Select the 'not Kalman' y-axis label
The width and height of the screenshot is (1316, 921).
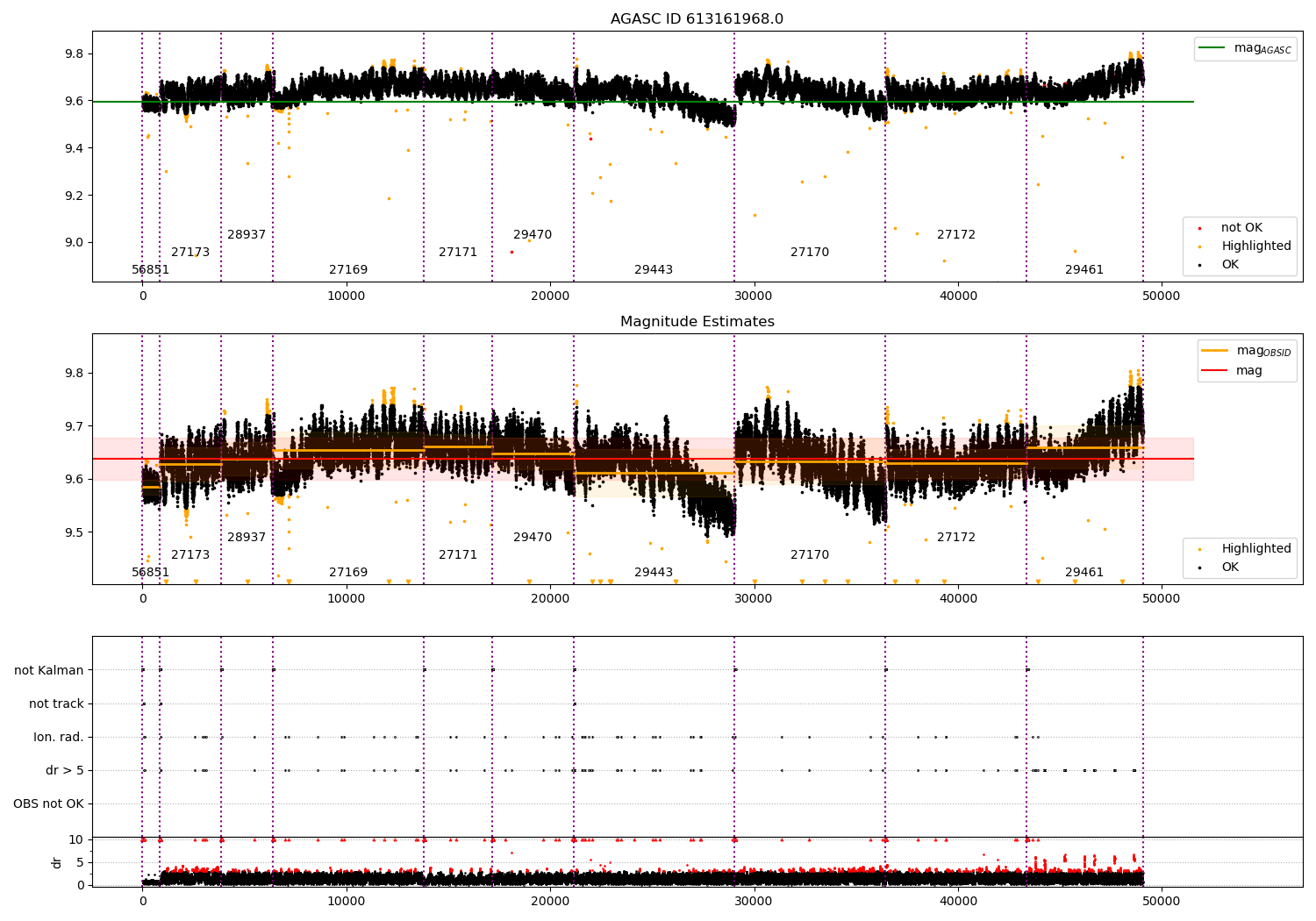(x=49, y=671)
